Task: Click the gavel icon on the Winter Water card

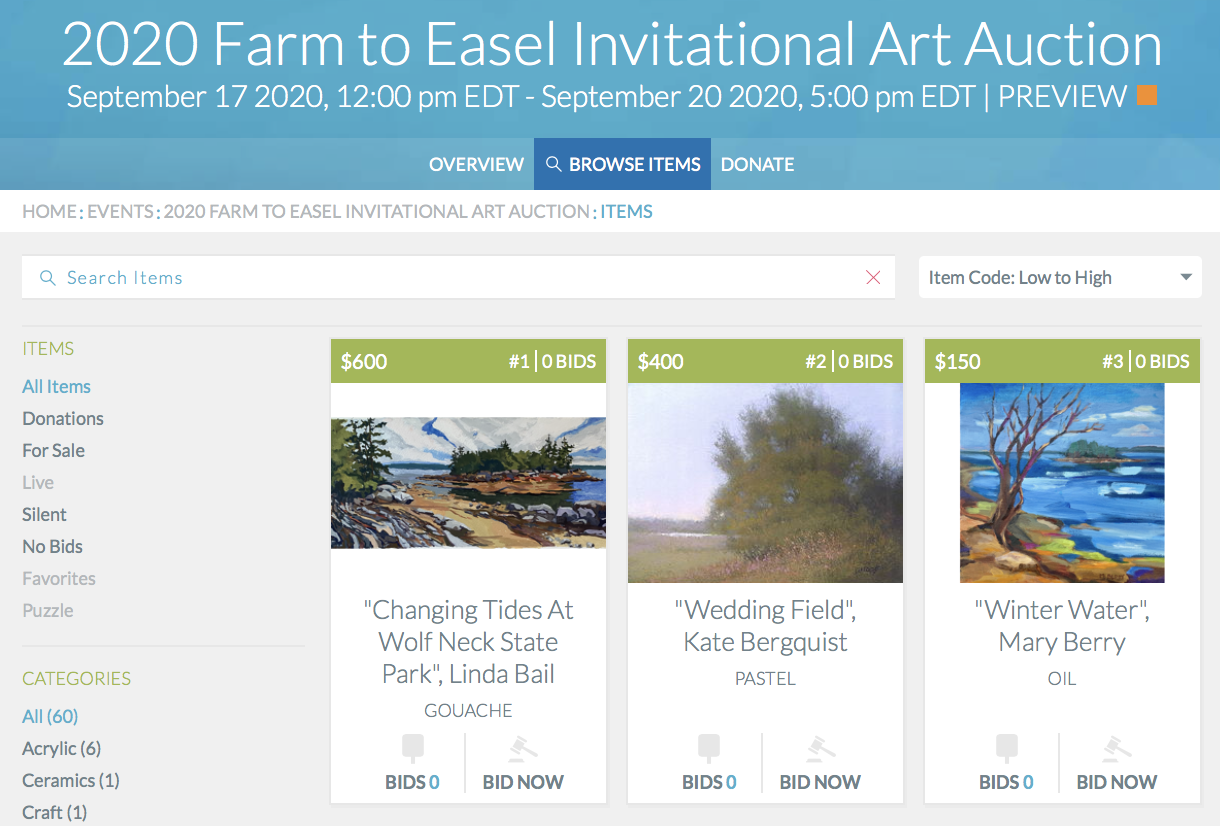Action: click(x=1116, y=749)
